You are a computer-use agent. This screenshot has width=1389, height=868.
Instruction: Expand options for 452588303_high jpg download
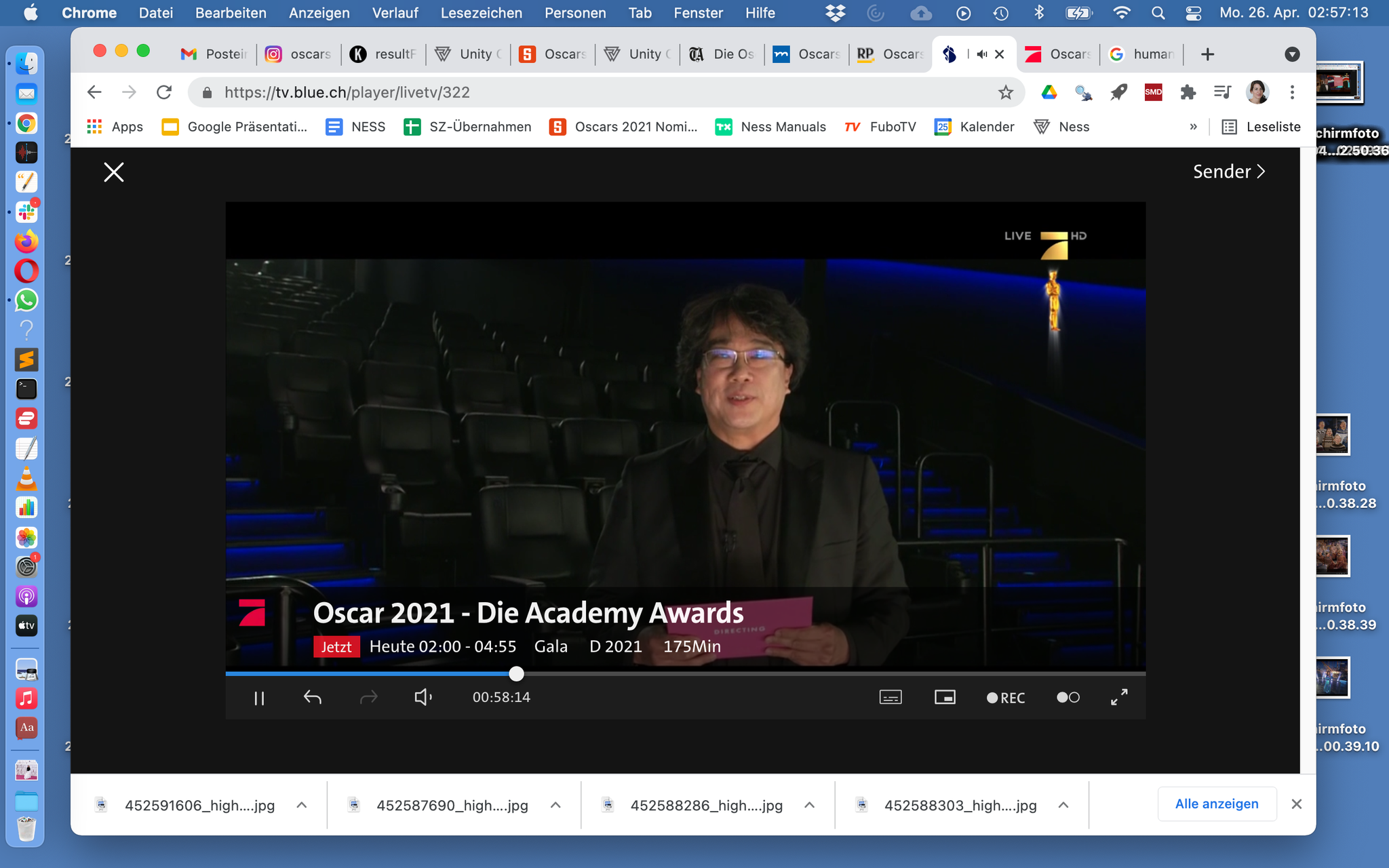pos(1063,805)
